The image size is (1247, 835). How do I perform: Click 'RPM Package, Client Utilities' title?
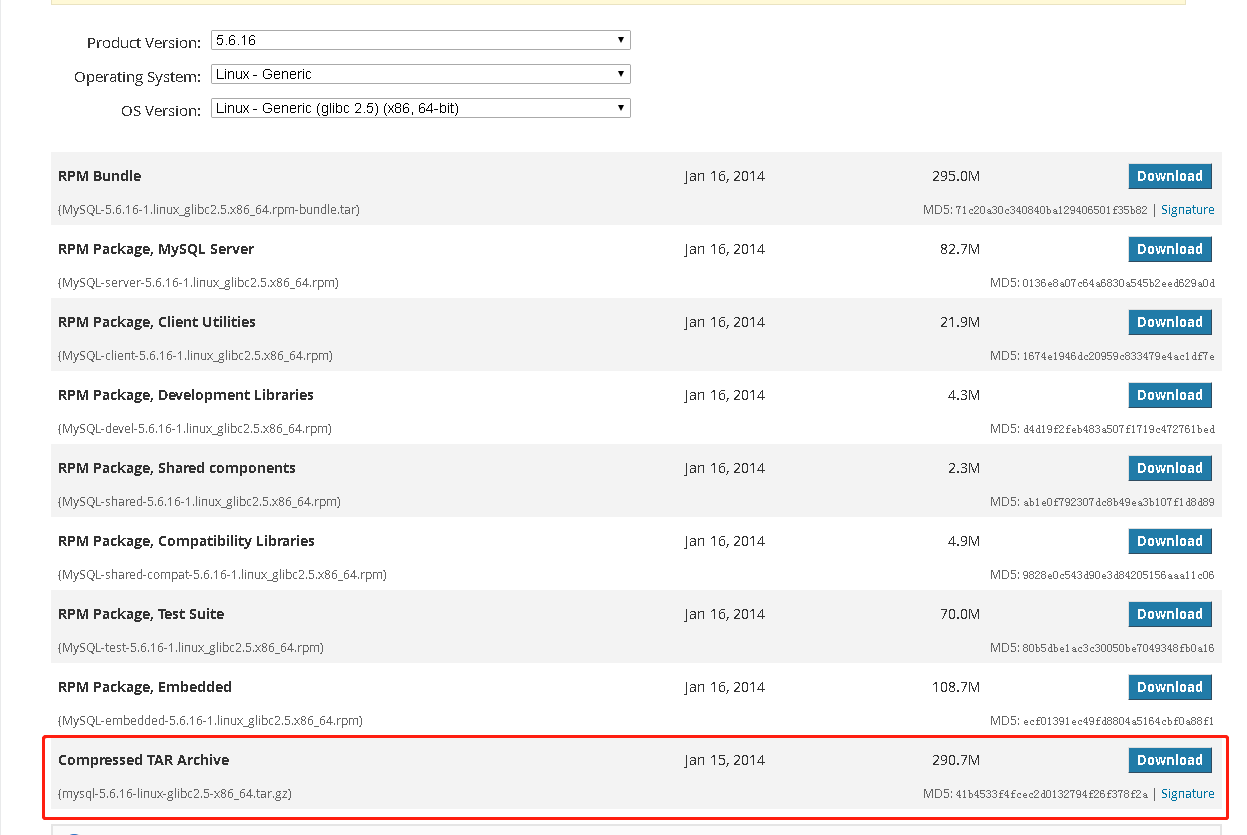click(157, 322)
